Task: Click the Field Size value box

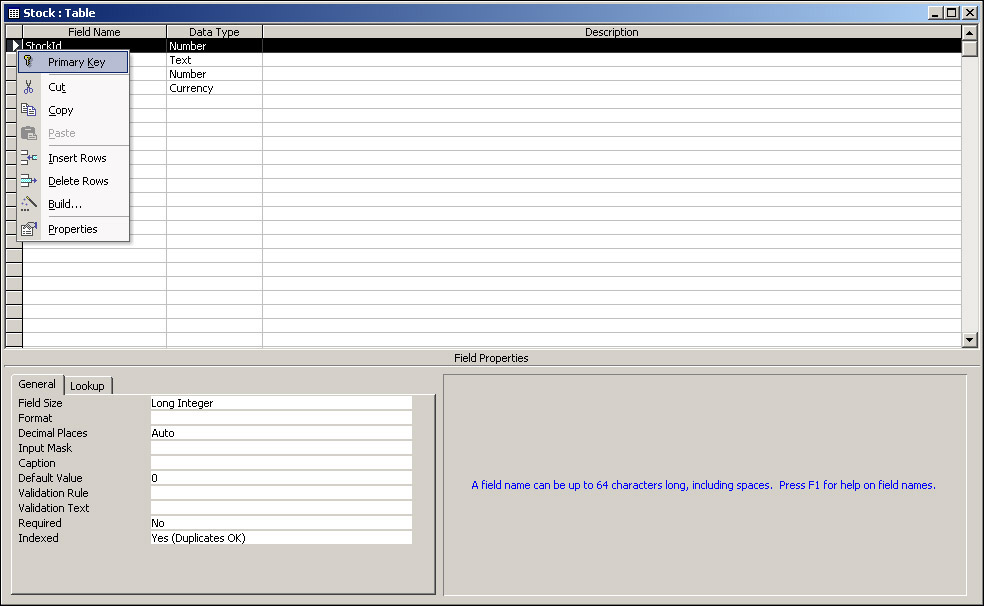Action: click(x=280, y=403)
